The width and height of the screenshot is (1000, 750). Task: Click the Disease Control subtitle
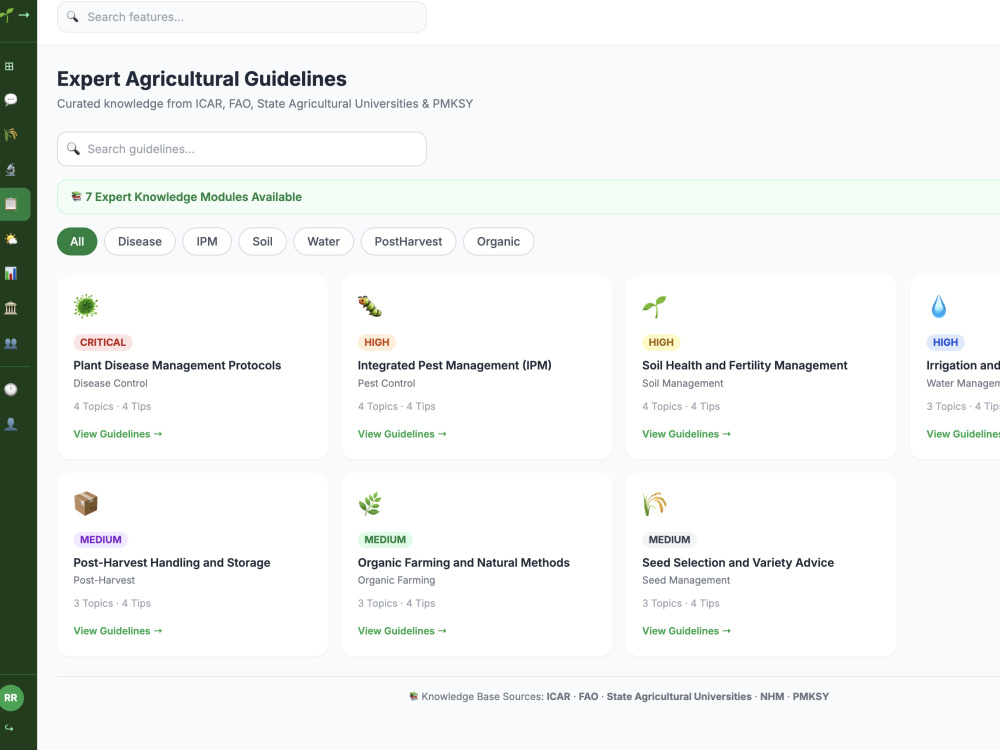(x=110, y=383)
